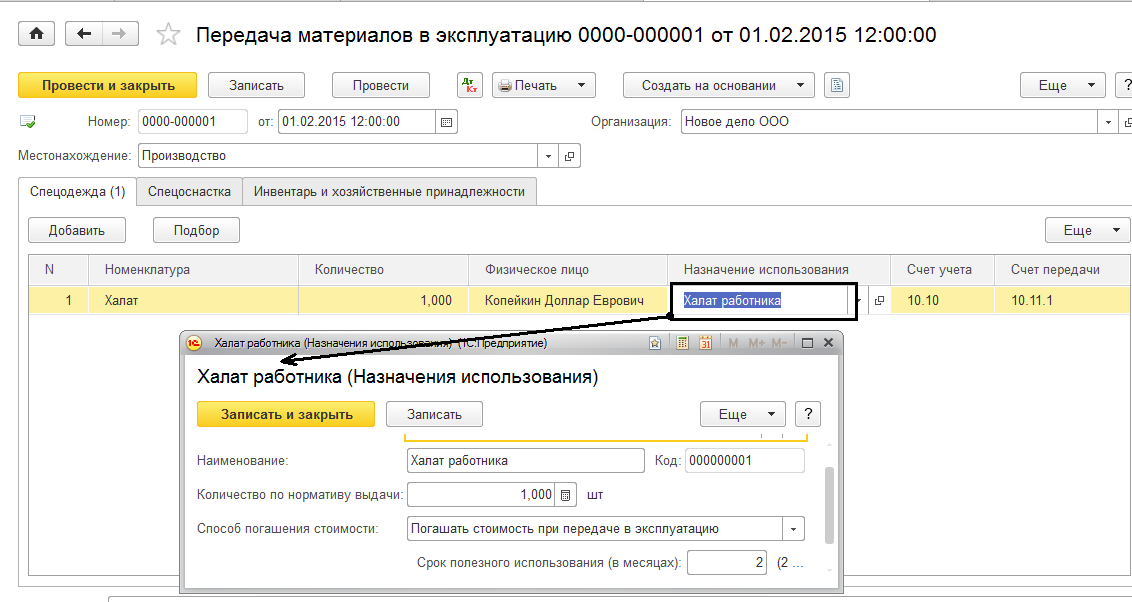Expand Местонахождение dropdown arrow

547,156
